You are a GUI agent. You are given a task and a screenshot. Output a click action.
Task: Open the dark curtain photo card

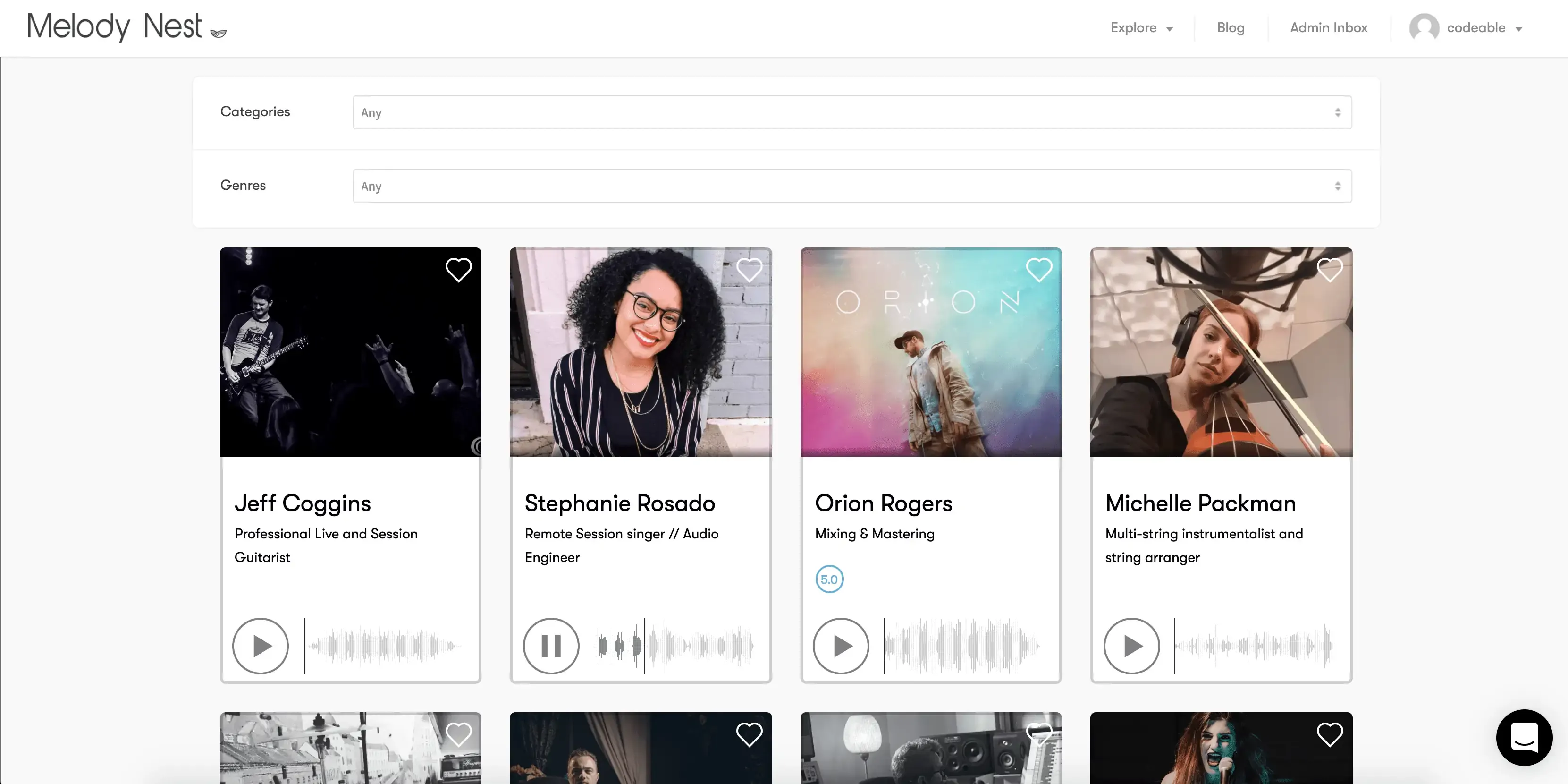[x=641, y=748]
